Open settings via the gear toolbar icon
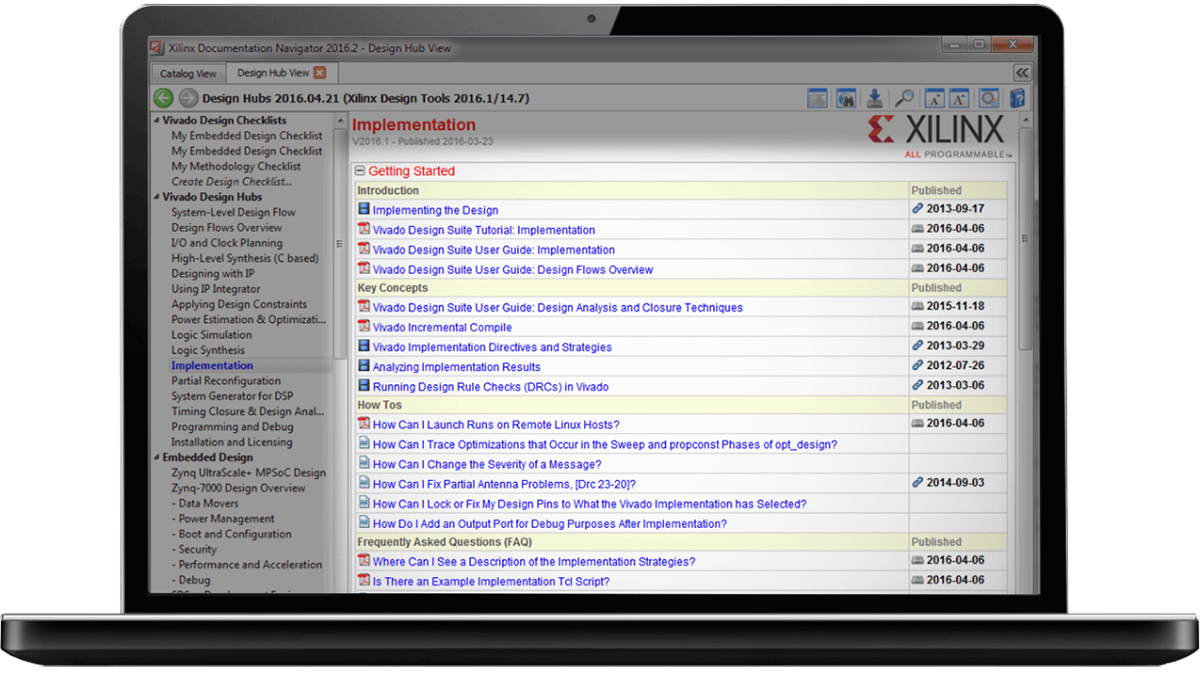Screen dimensions: 1200x675 point(988,98)
